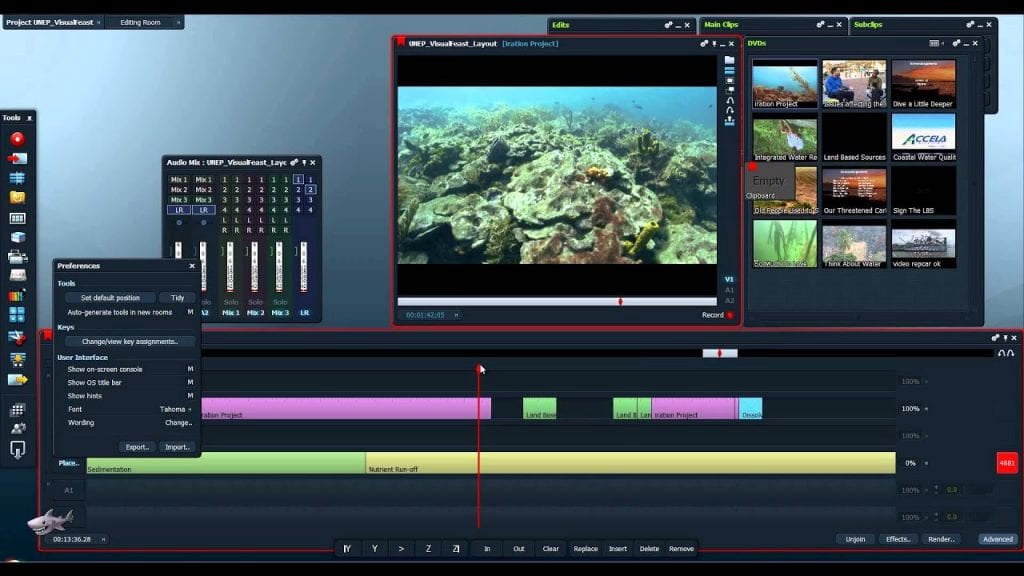Open dropdown next to Editing Room tab
Image resolution: width=1024 pixels, height=576 pixels.
coord(178,22)
